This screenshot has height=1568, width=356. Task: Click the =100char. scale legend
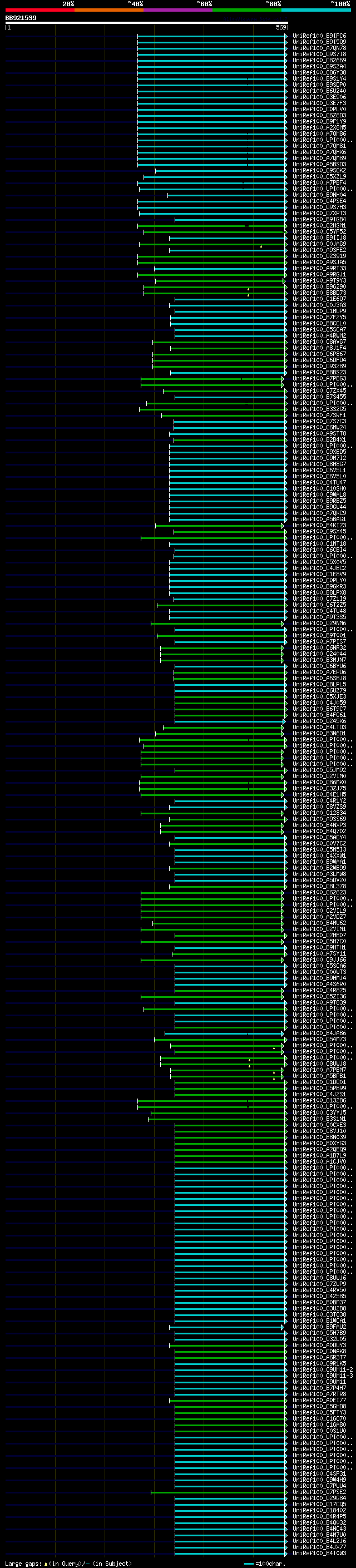point(265,1564)
